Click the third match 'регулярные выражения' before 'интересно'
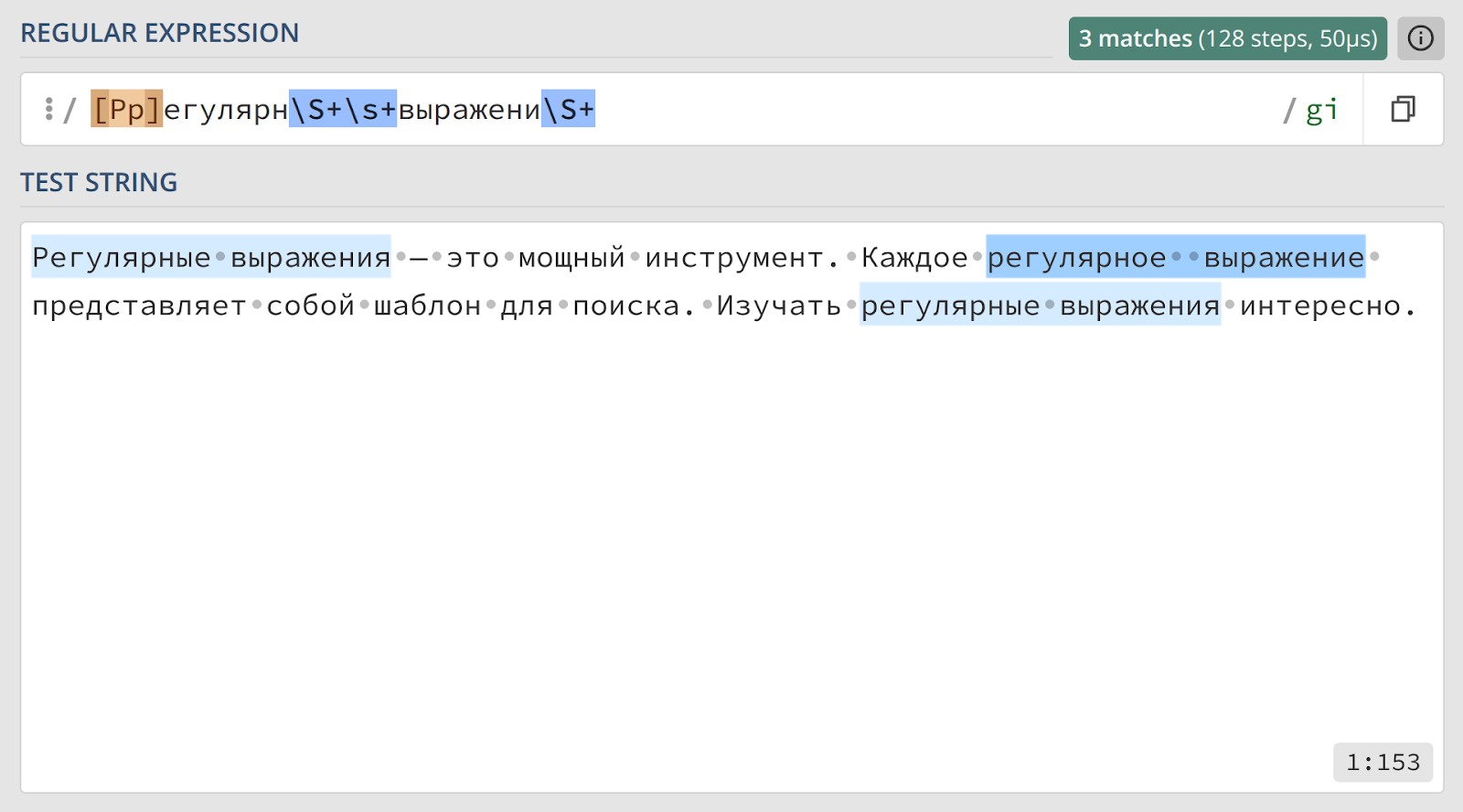The height and width of the screenshot is (812, 1463). [1040, 304]
